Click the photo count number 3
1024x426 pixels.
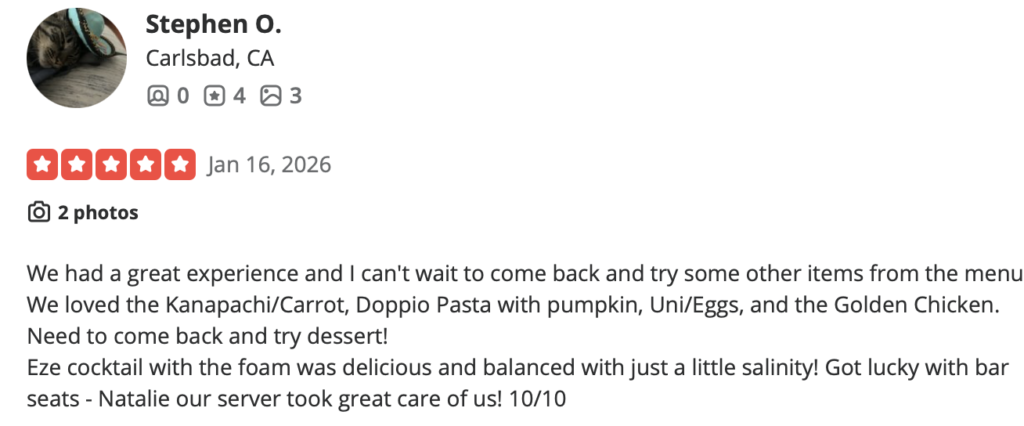pos(295,96)
